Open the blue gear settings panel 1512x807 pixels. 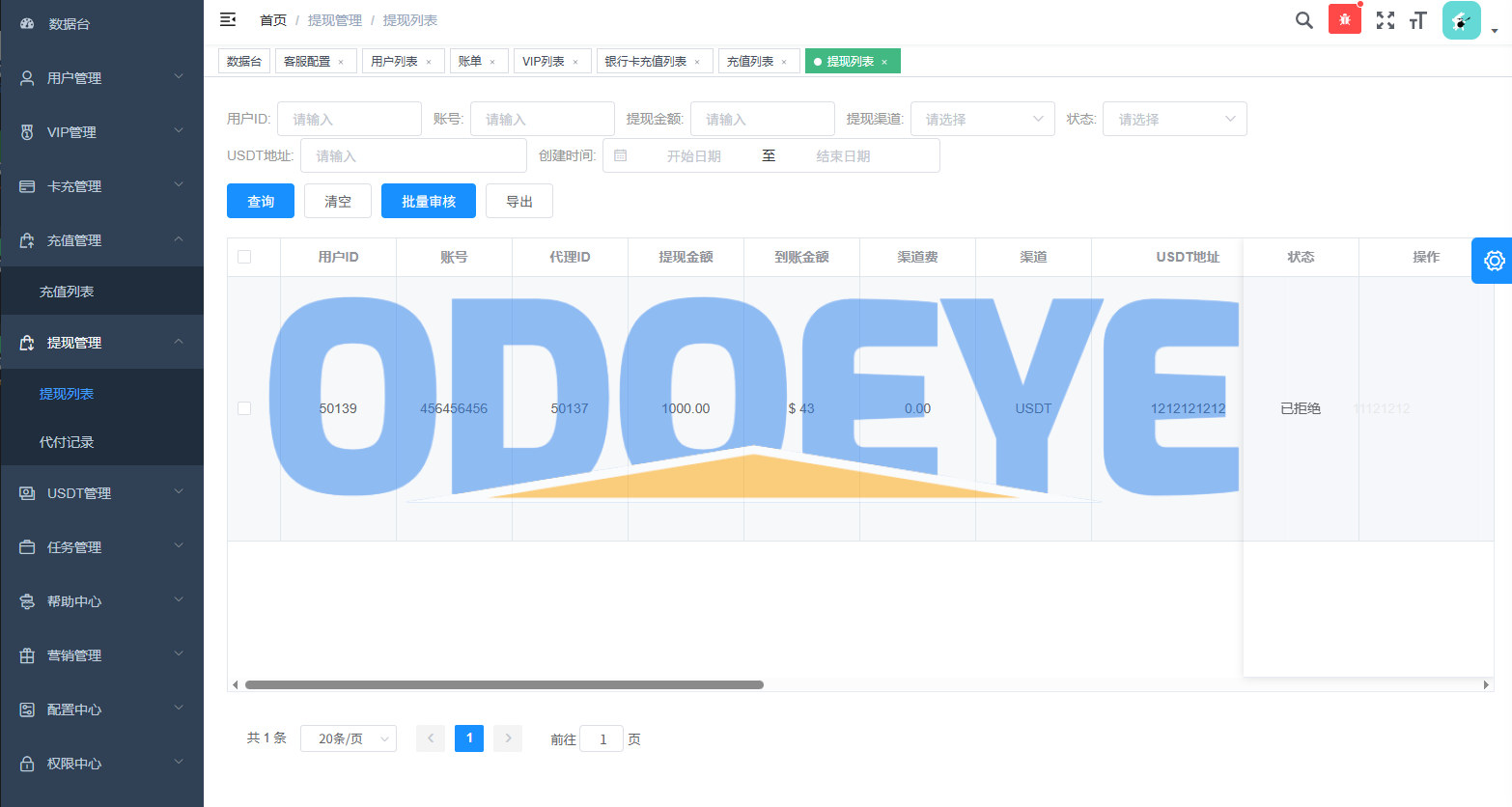[x=1493, y=261]
